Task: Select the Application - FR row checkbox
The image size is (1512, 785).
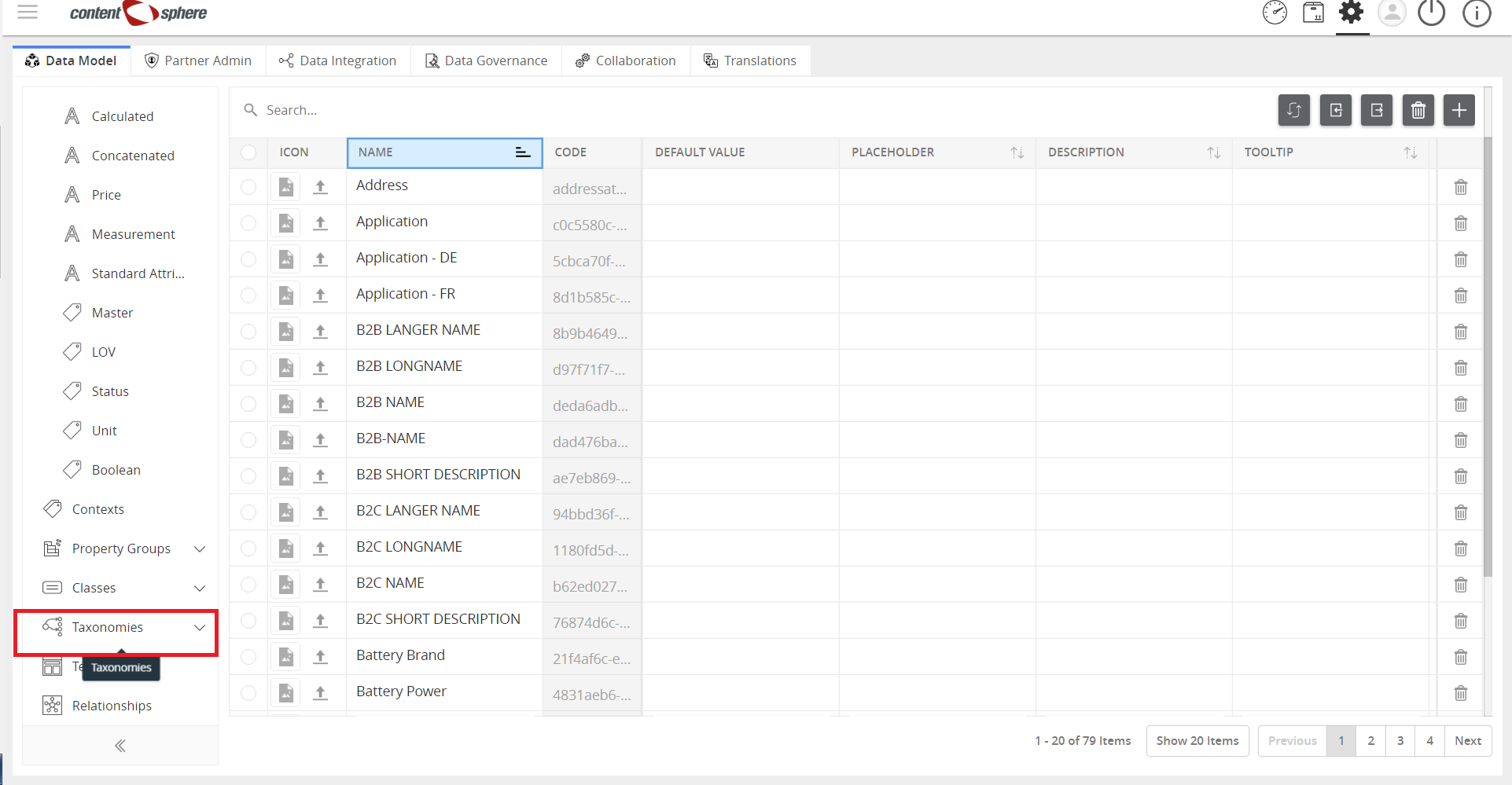Action: [248, 295]
